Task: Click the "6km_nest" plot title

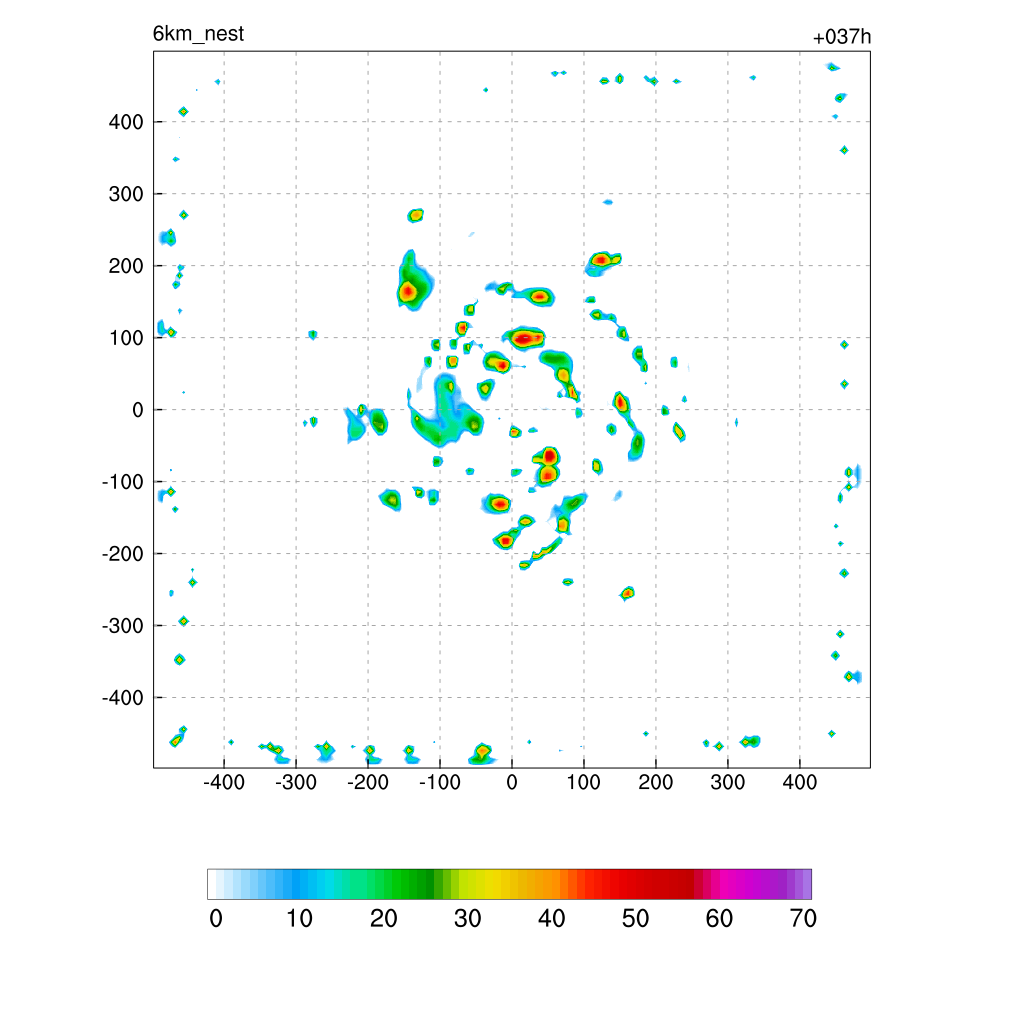Action: coord(198,34)
